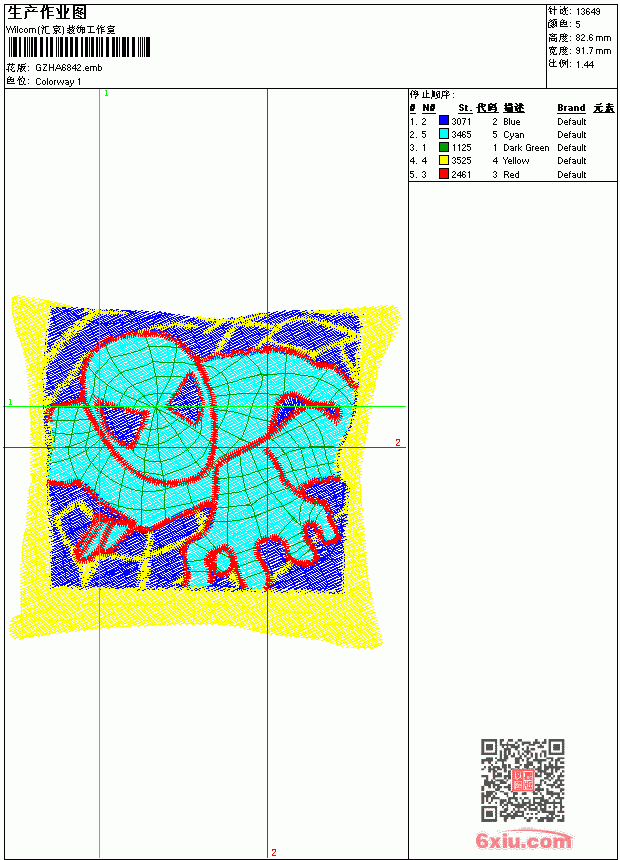The image size is (620, 860).
Task: Click the 'Cyan' description text
Action: click(514, 135)
